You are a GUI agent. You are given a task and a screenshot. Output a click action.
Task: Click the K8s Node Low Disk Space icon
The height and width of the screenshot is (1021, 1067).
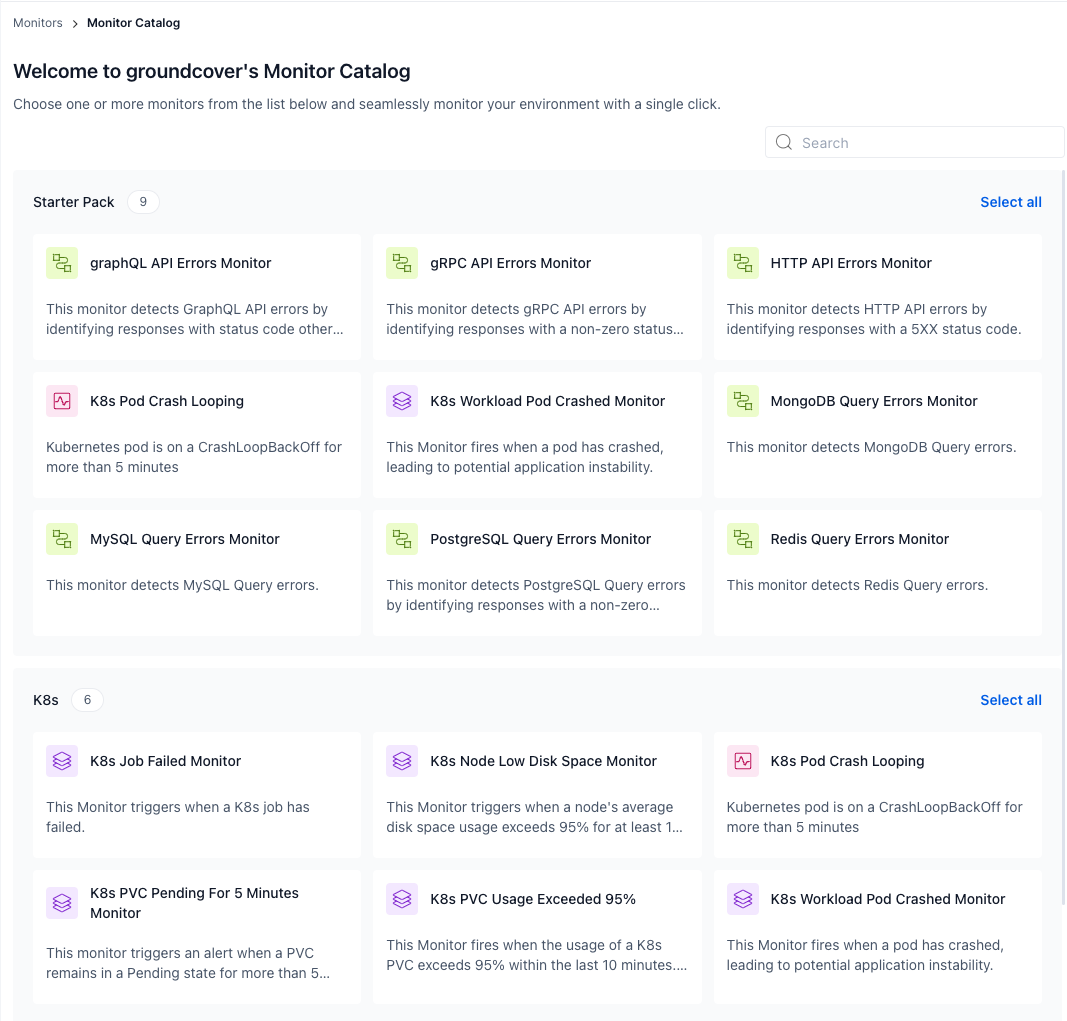pos(402,761)
